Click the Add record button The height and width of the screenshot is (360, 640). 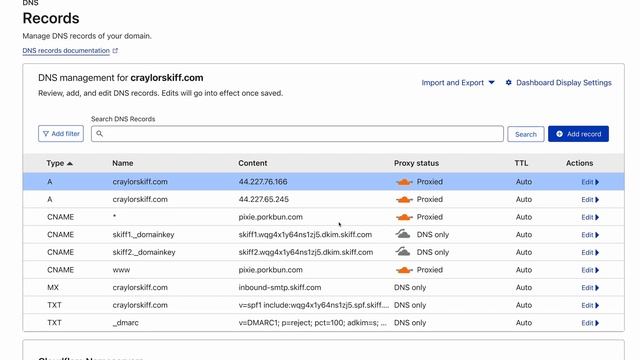click(578, 134)
